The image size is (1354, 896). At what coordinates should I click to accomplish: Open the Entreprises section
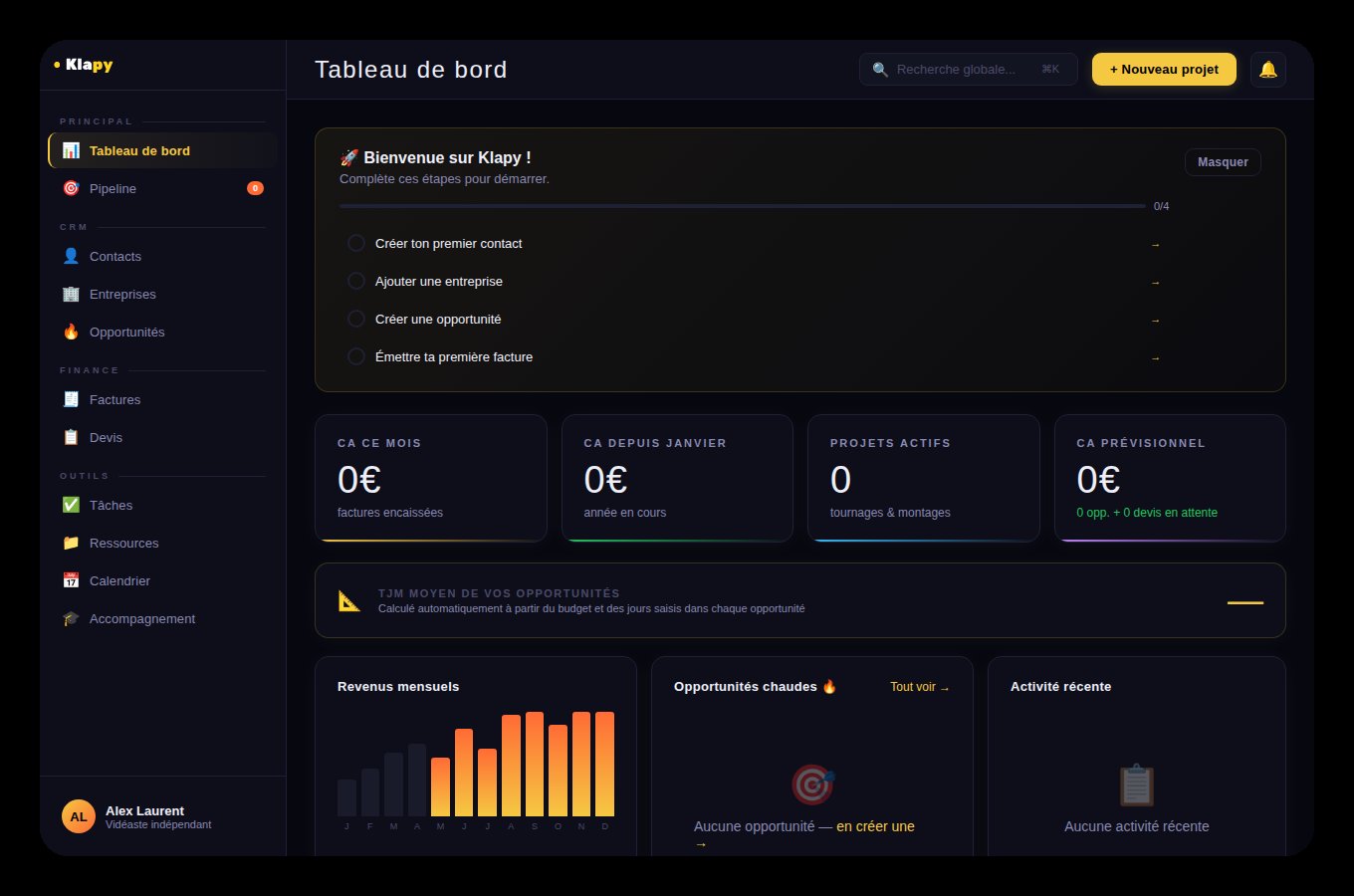click(122, 294)
